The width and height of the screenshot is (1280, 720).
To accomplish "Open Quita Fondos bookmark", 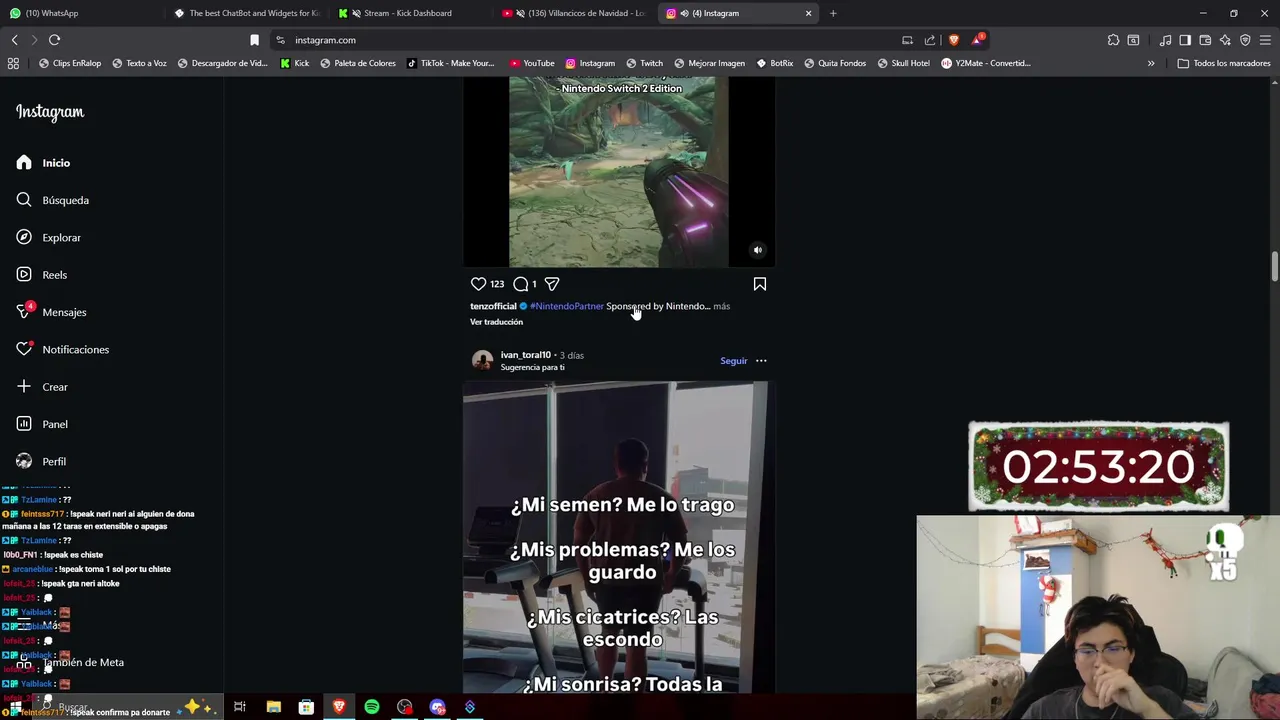I will coord(835,63).
